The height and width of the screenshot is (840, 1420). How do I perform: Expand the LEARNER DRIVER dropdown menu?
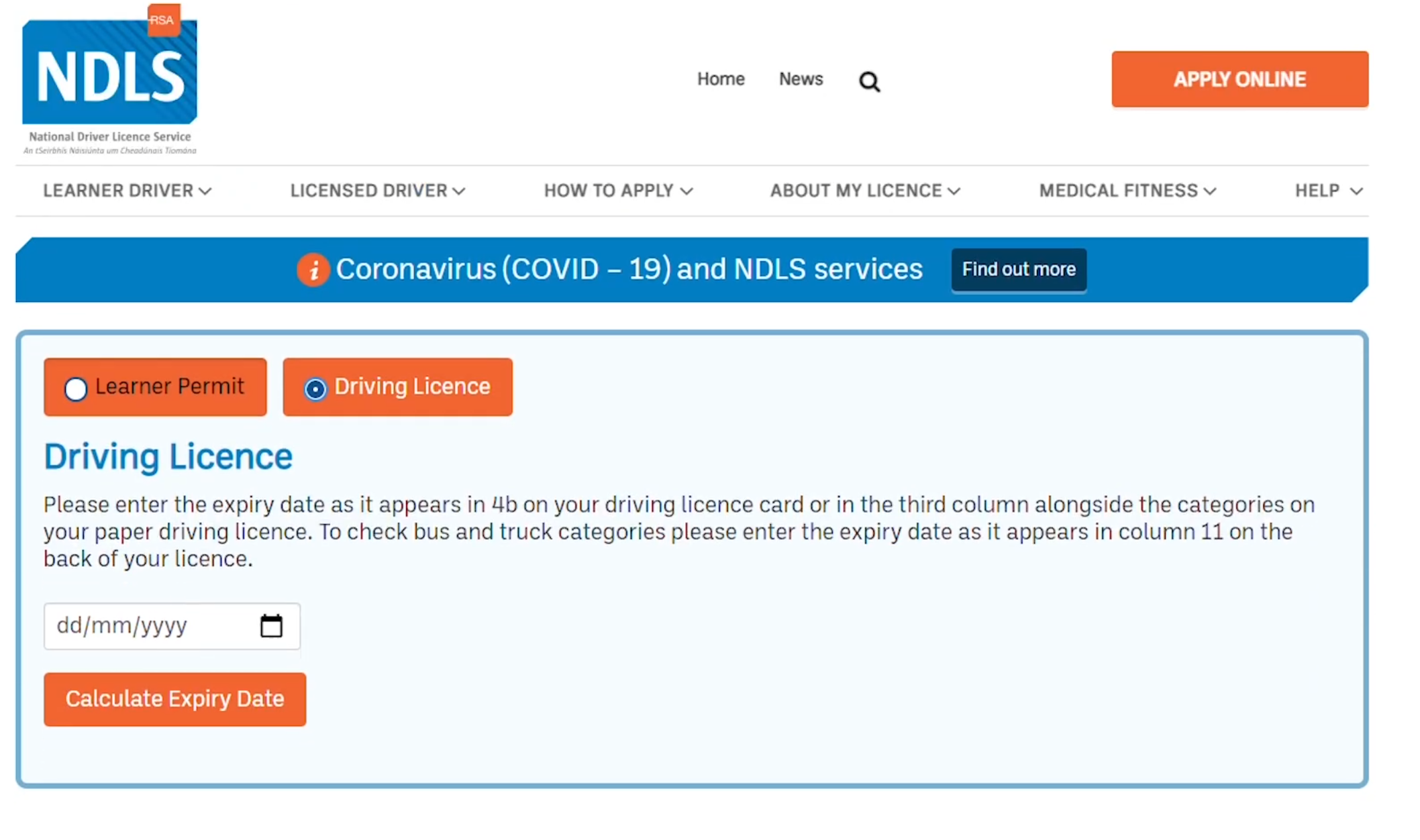click(128, 190)
